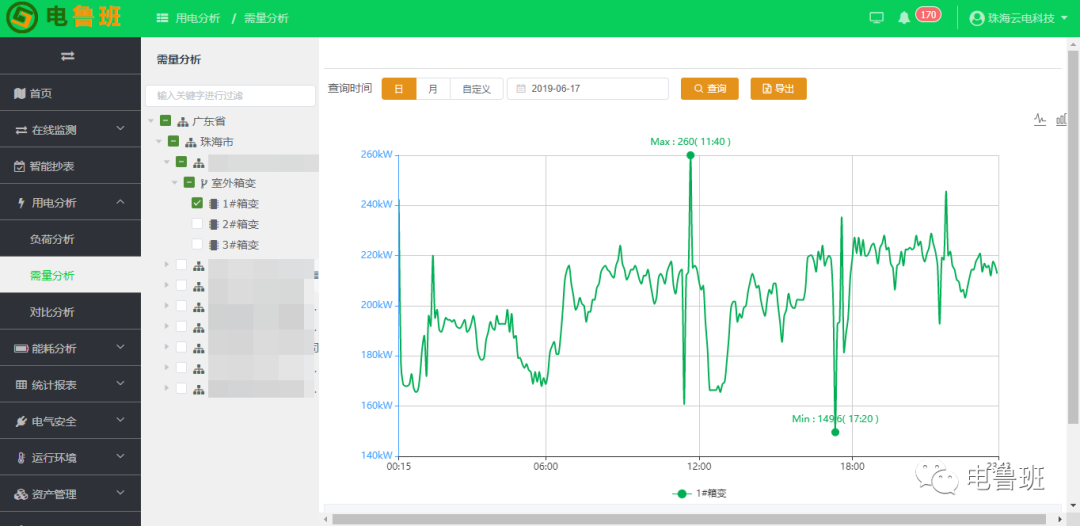Open 对比分析 in the sidebar

tap(52, 312)
